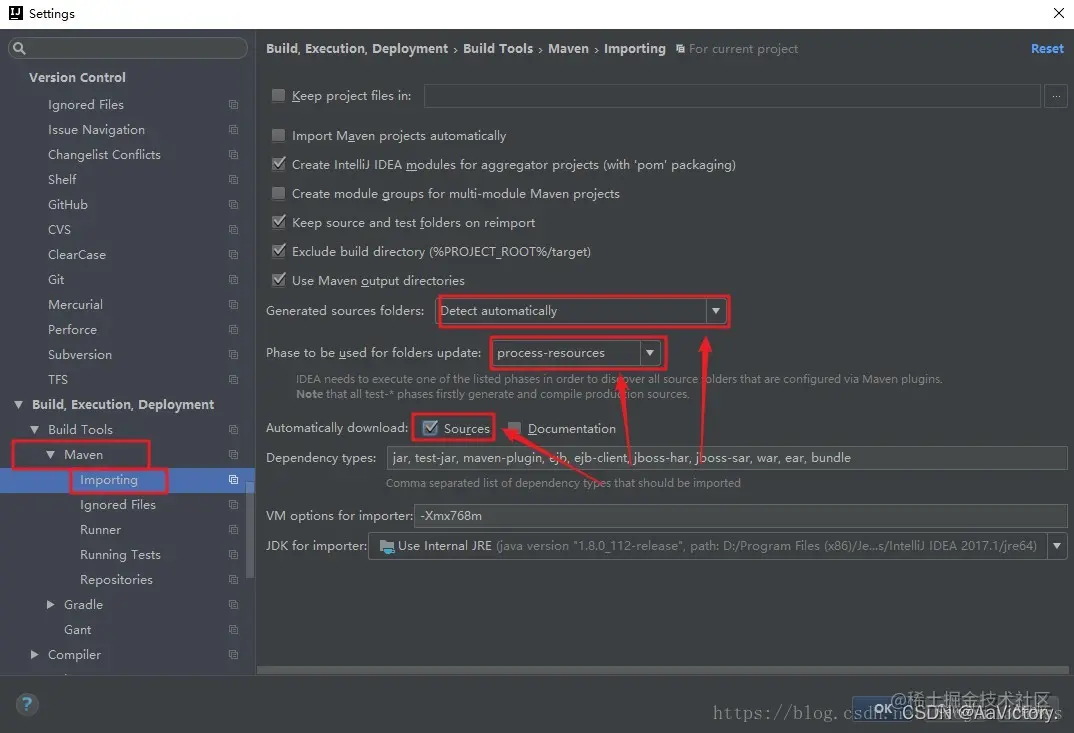Click the Keep project files path field
This screenshot has height=733, width=1074.
[732, 96]
